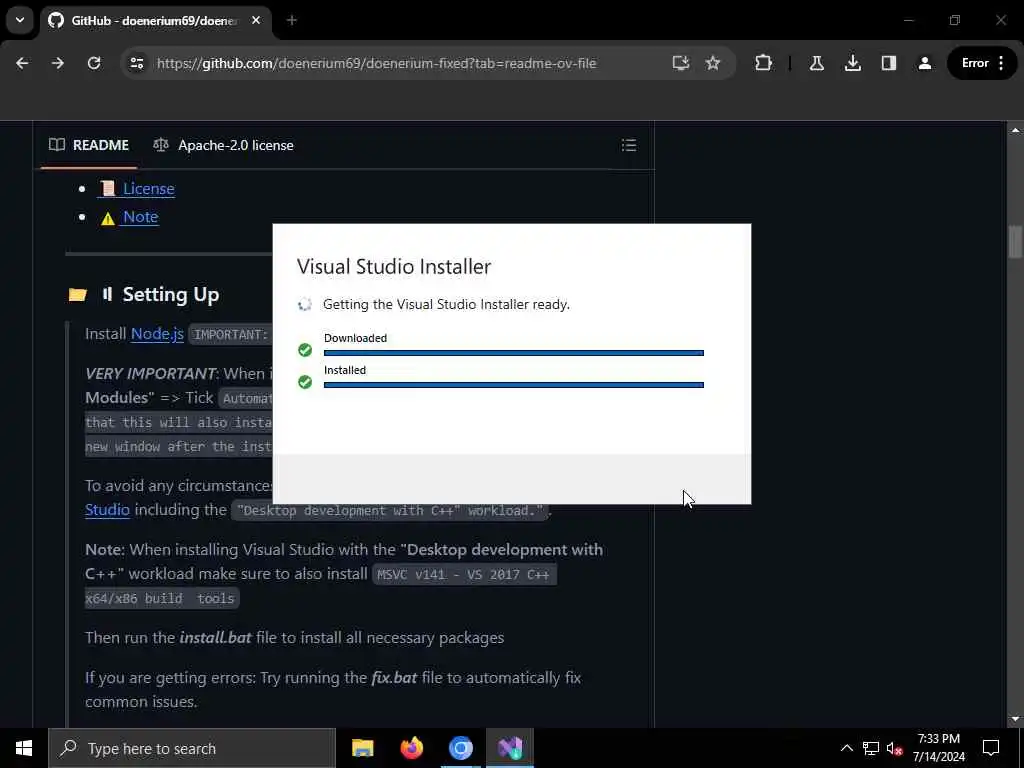Open File Explorer from taskbar
Viewport: 1024px width, 768px height.
tap(362, 748)
